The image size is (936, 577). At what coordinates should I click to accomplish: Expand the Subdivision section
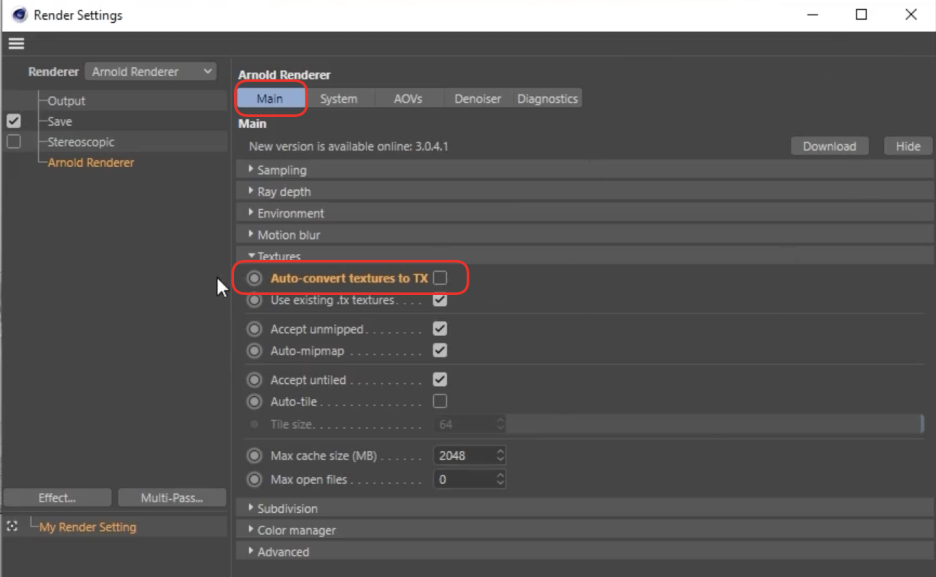pyautogui.click(x=585, y=508)
